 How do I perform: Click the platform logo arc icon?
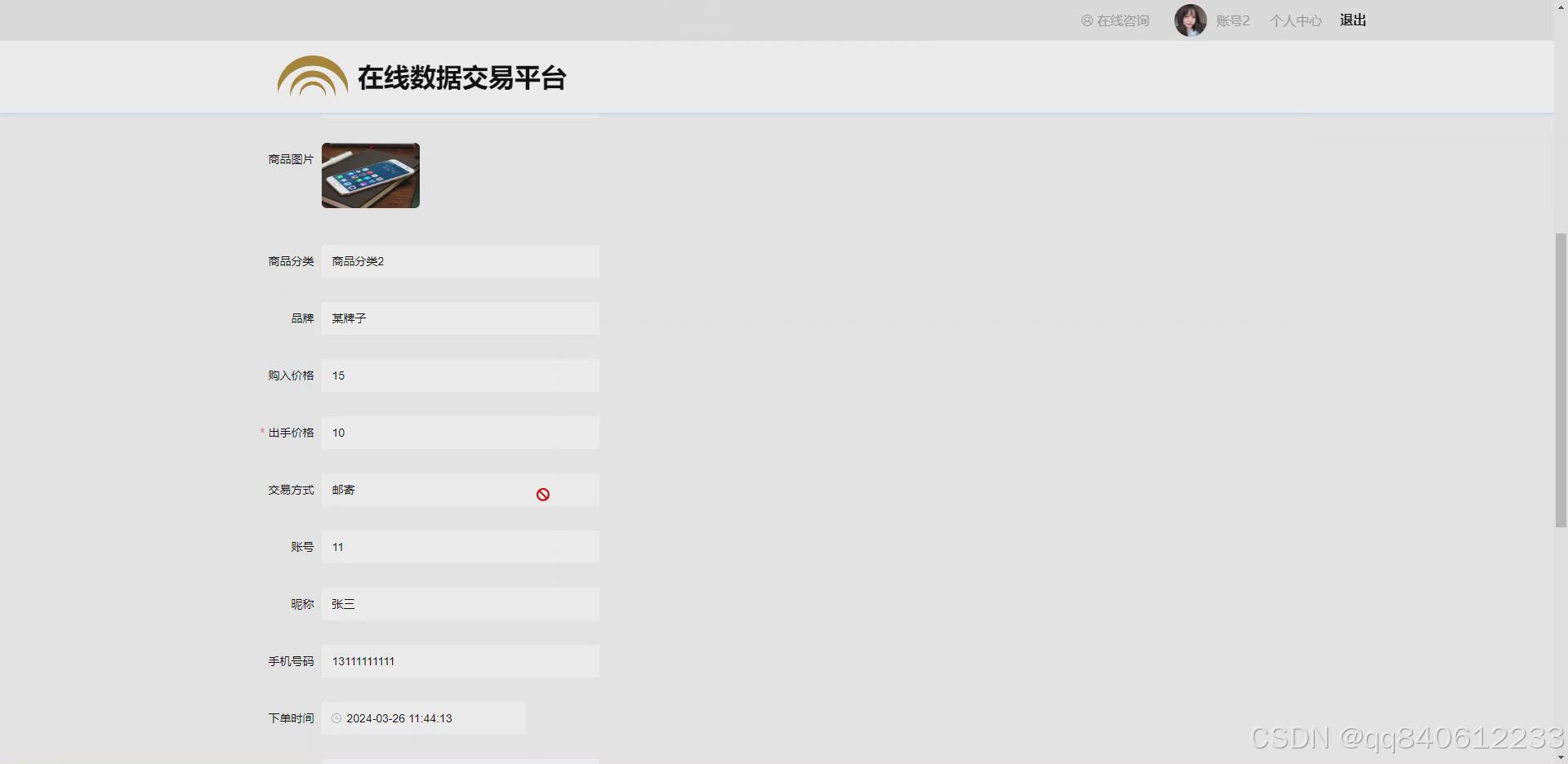pyautogui.click(x=312, y=75)
